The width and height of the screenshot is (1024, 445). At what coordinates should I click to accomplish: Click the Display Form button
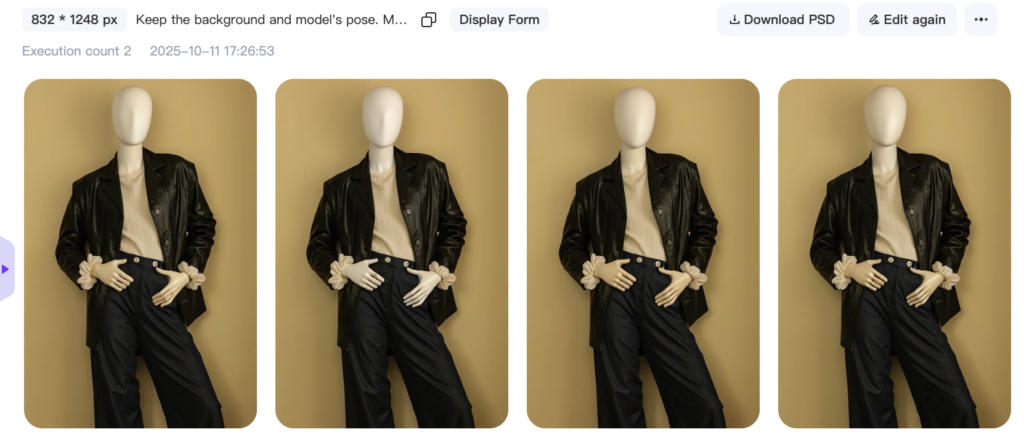coord(499,20)
